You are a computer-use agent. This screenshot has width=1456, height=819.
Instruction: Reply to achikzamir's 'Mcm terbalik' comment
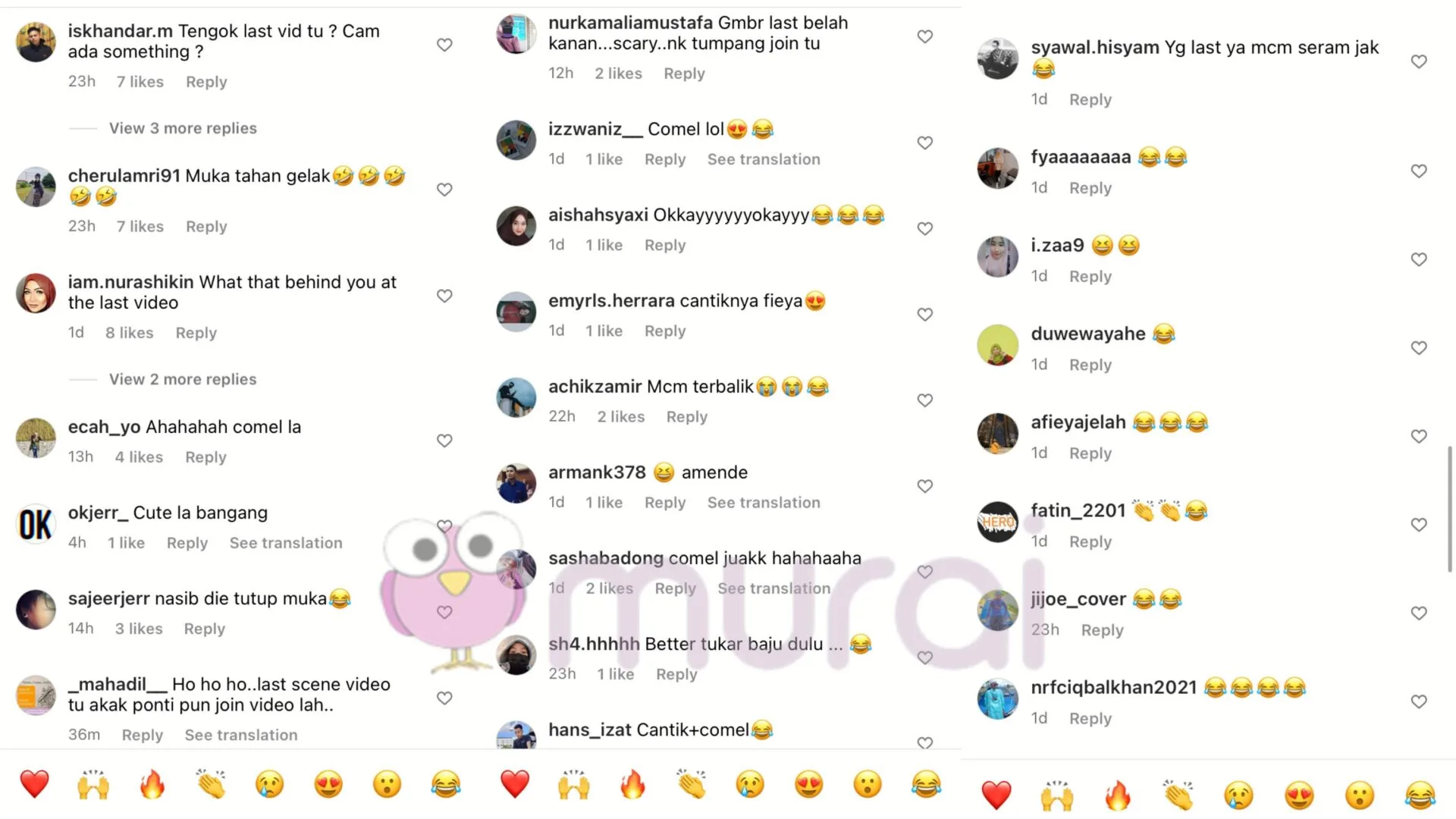pyautogui.click(x=686, y=417)
